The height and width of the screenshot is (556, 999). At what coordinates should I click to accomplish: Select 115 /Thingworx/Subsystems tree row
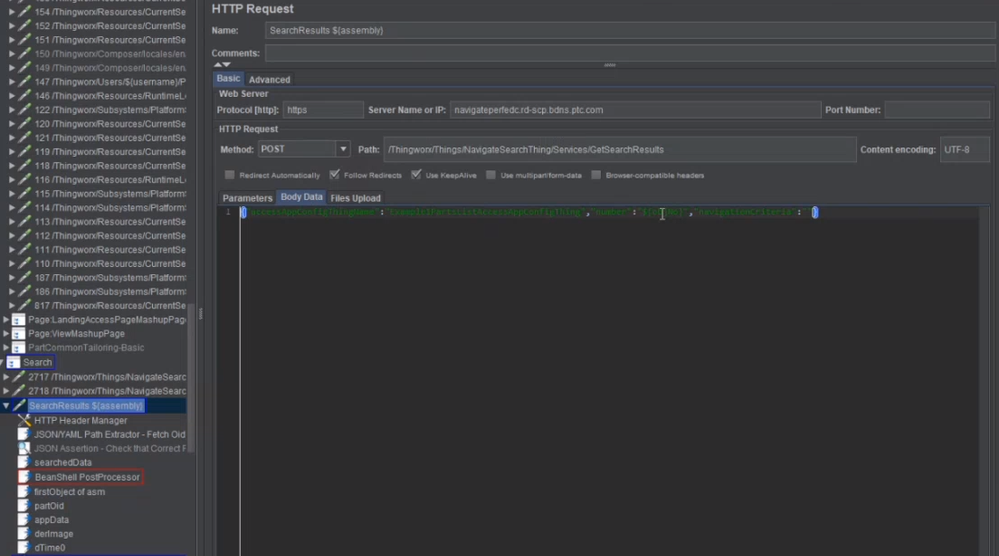pos(110,194)
